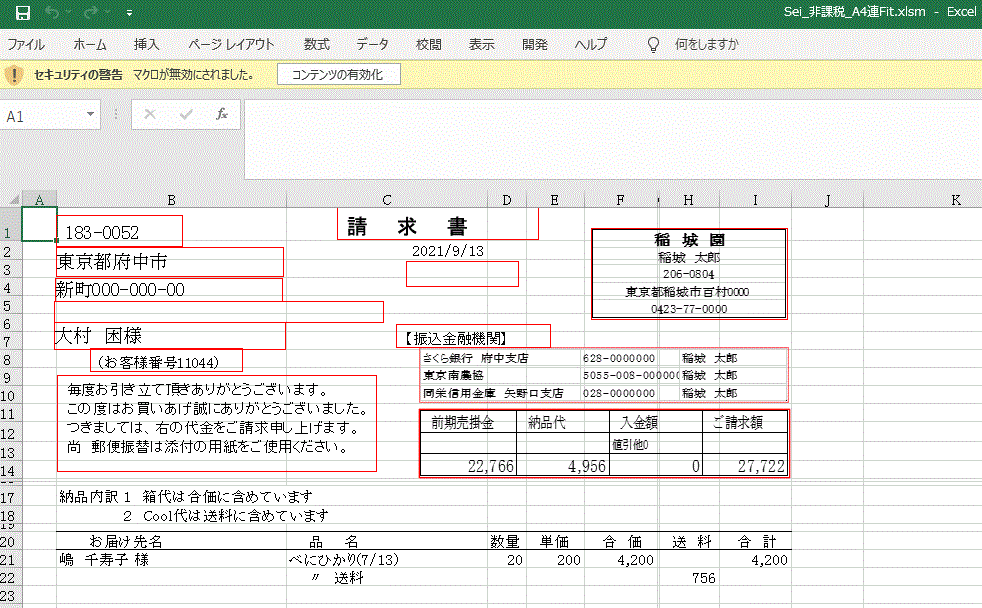
Task: Click the billed total 27,722
Action: click(761, 466)
